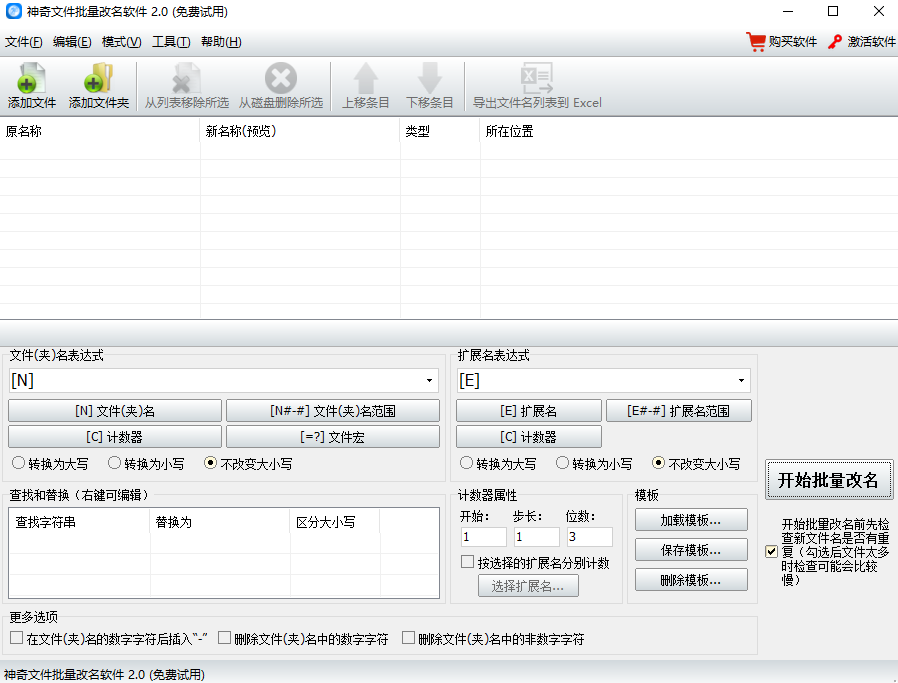Open the Edit (编辑) menu
Image resolution: width=898 pixels, height=683 pixels.
point(72,42)
